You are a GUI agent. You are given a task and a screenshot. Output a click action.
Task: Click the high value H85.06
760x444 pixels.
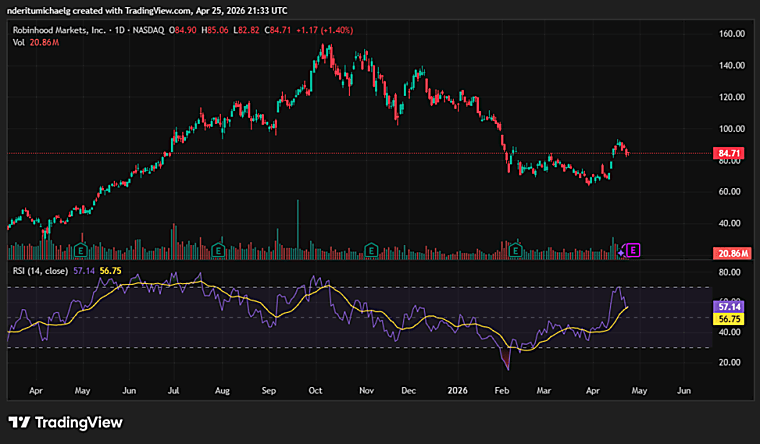coord(215,30)
